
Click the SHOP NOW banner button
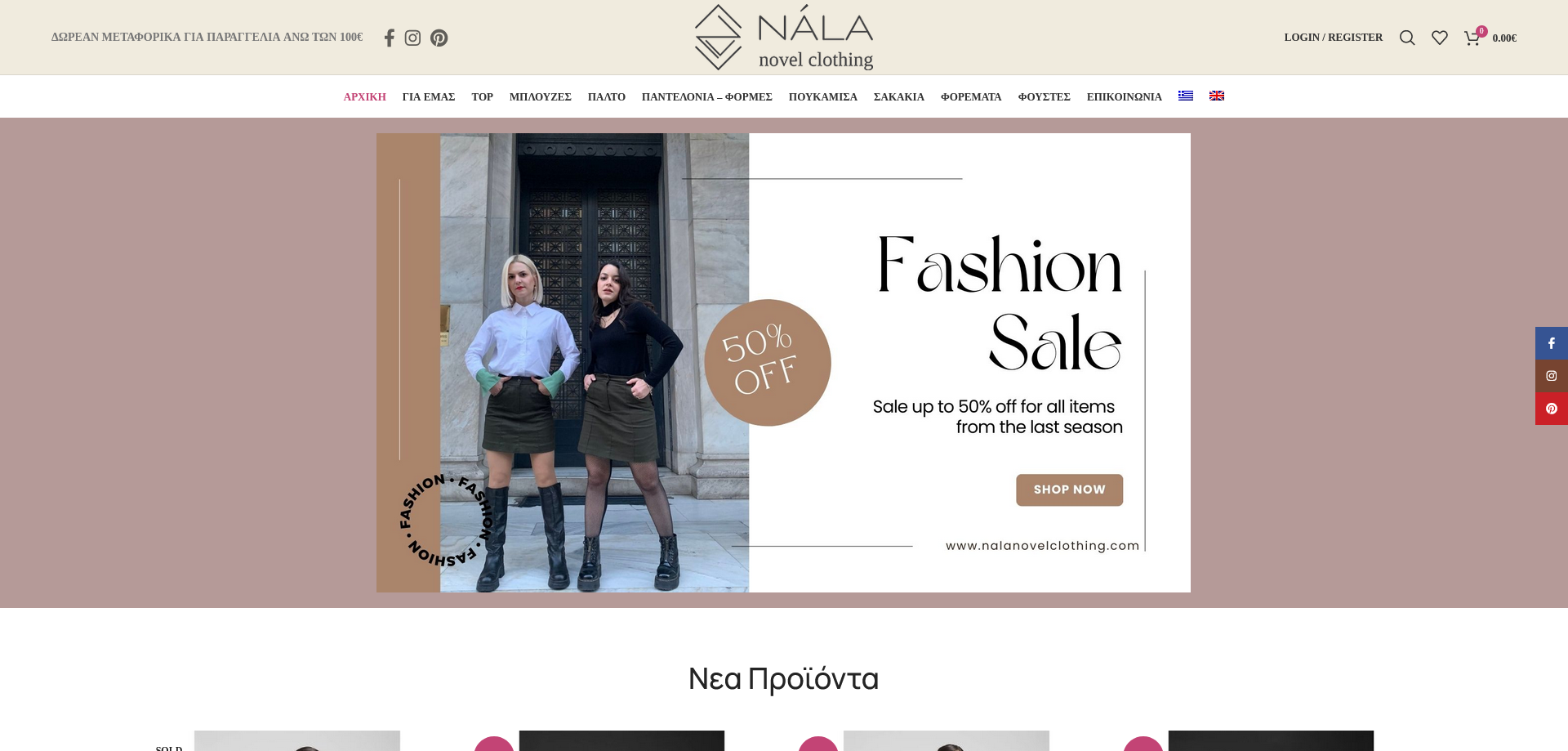tap(1069, 489)
